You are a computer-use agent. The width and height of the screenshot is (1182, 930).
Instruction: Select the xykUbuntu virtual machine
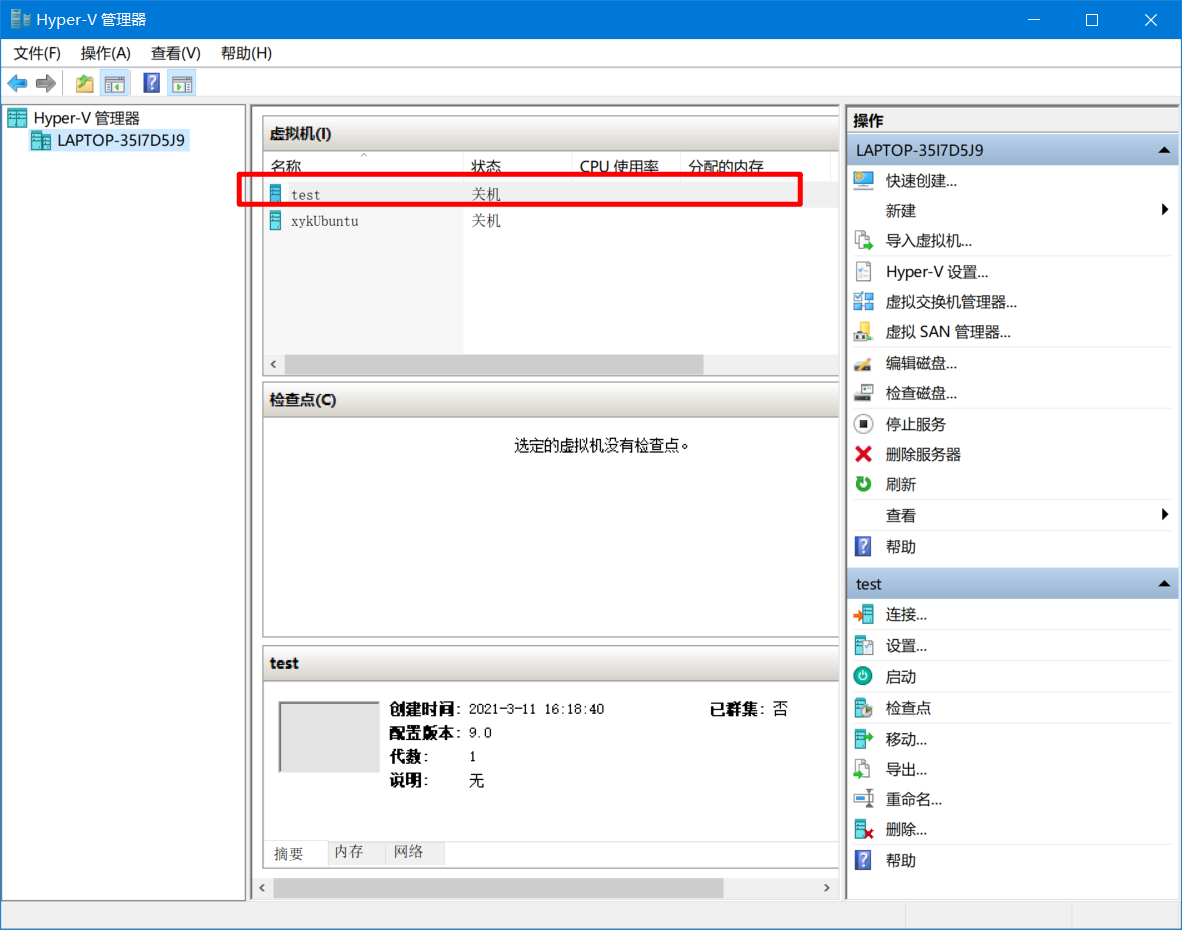[x=324, y=221]
